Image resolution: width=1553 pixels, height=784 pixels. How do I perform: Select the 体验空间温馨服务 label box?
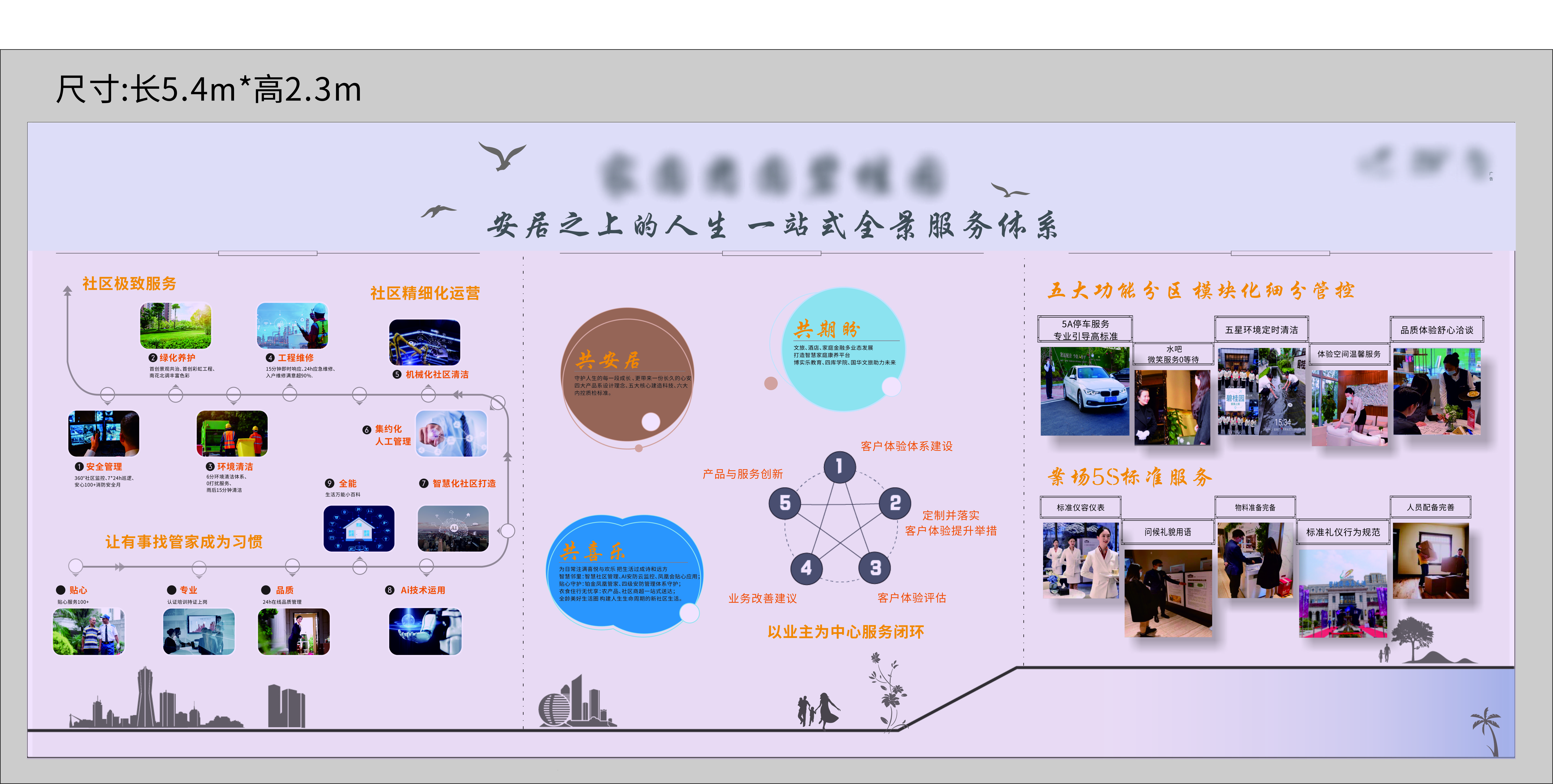pyautogui.click(x=1349, y=354)
